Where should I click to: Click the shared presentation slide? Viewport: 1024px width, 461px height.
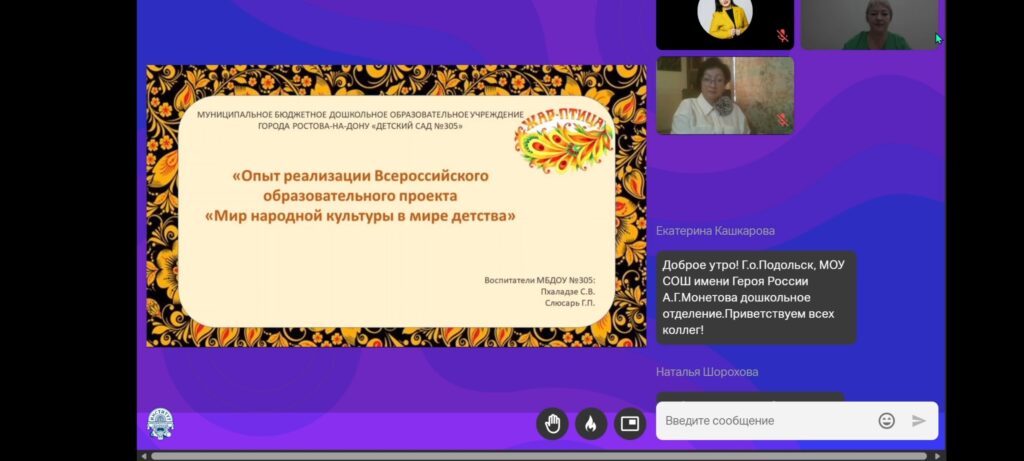click(x=396, y=206)
